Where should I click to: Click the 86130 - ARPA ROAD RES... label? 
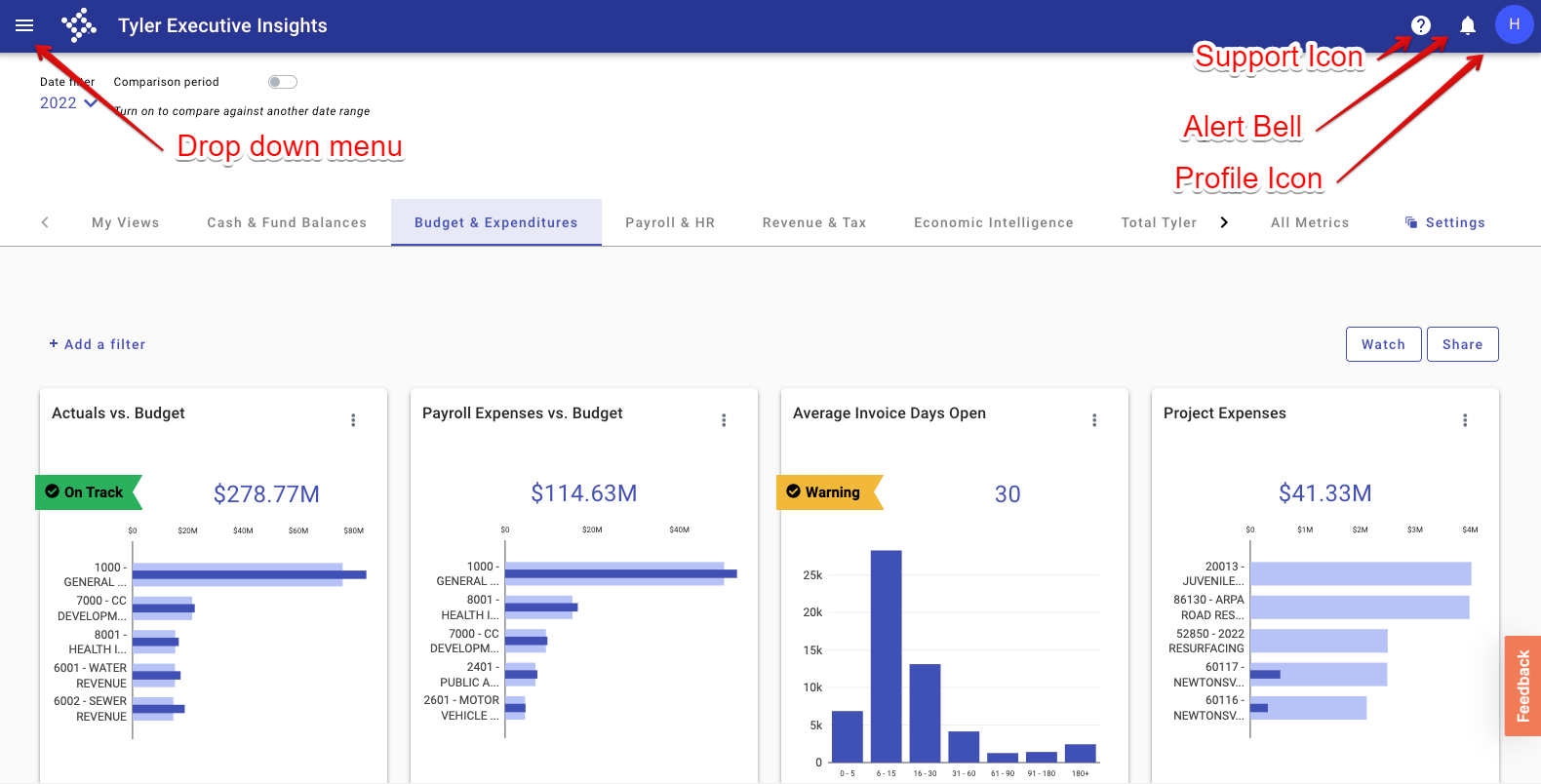point(1208,608)
